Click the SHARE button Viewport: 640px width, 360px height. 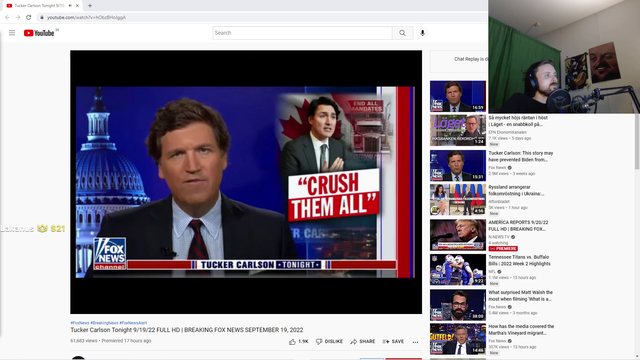(362, 342)
